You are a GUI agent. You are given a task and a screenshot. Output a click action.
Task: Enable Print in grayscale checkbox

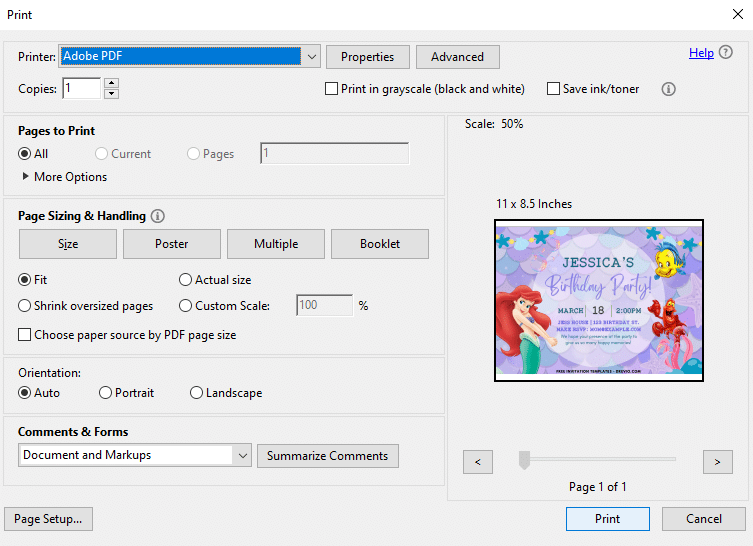tap(331, 89)
